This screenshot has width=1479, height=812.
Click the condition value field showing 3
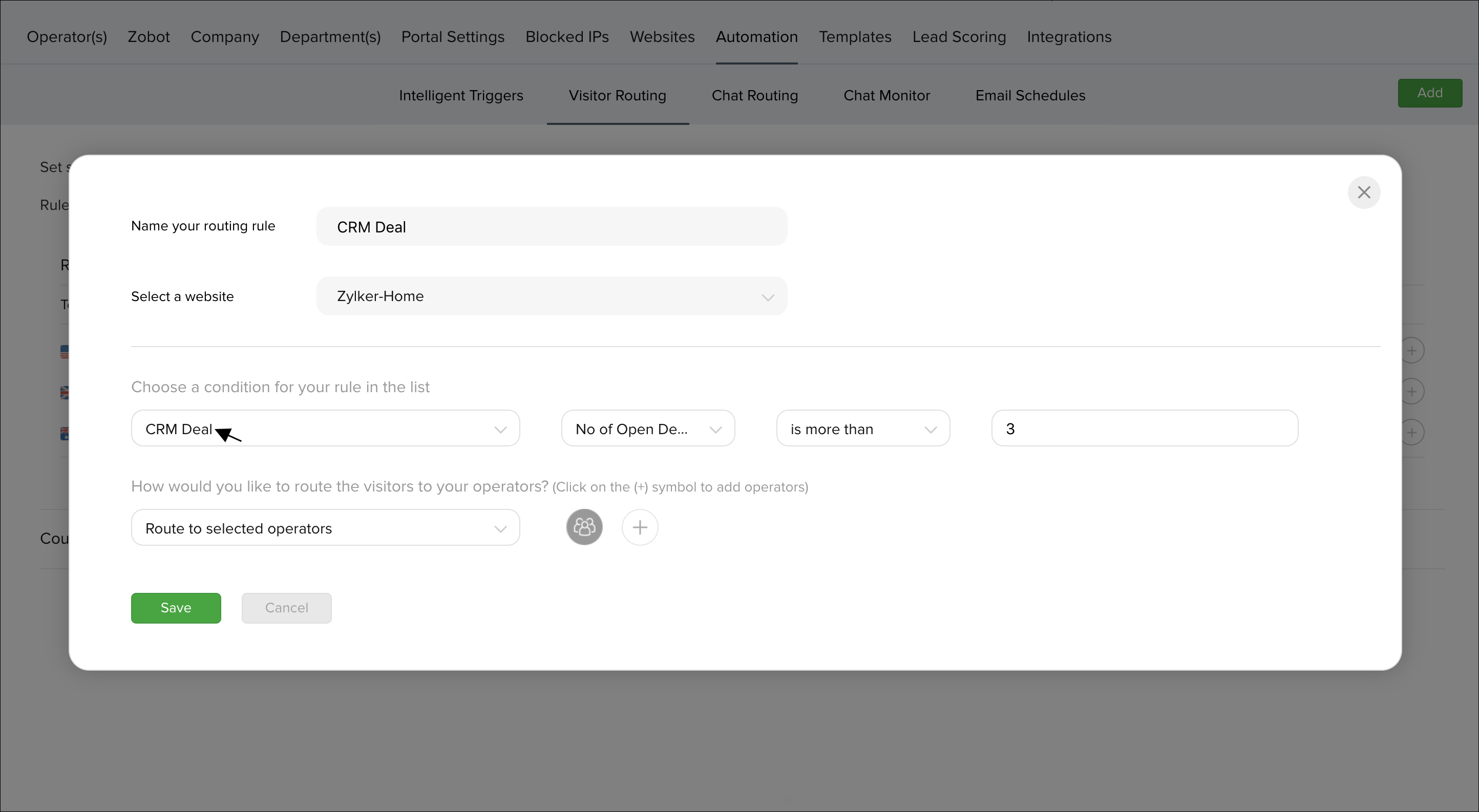point(1144,429)
